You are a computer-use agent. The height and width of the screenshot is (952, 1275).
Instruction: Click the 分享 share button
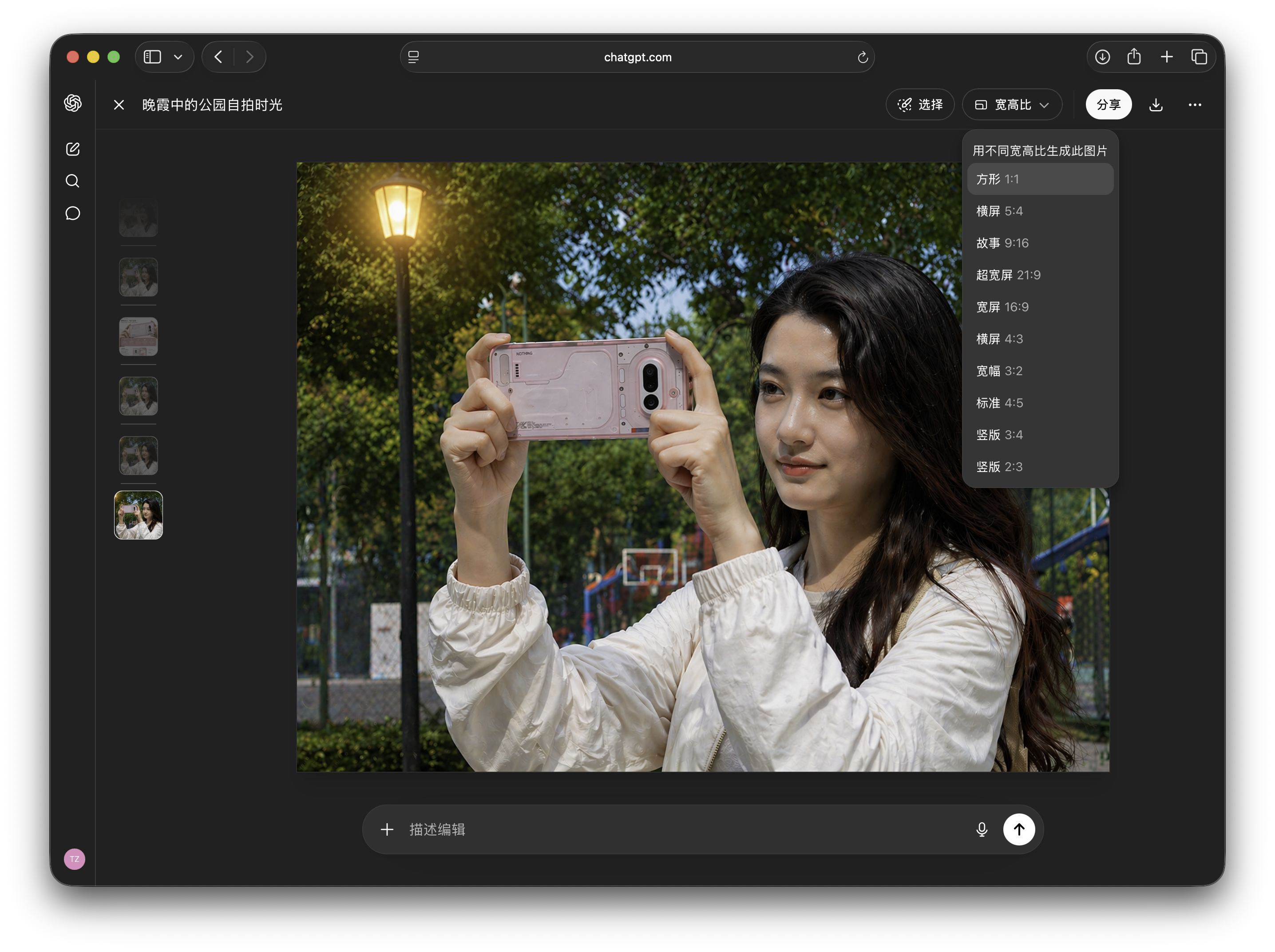coord(1109,105)
